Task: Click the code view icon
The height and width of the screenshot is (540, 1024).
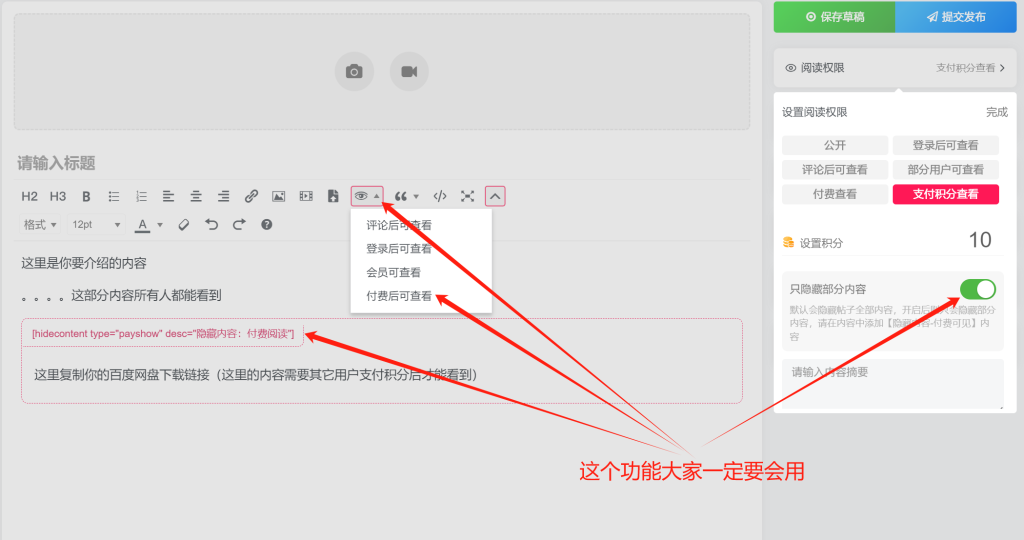Action: click(440, 196)
